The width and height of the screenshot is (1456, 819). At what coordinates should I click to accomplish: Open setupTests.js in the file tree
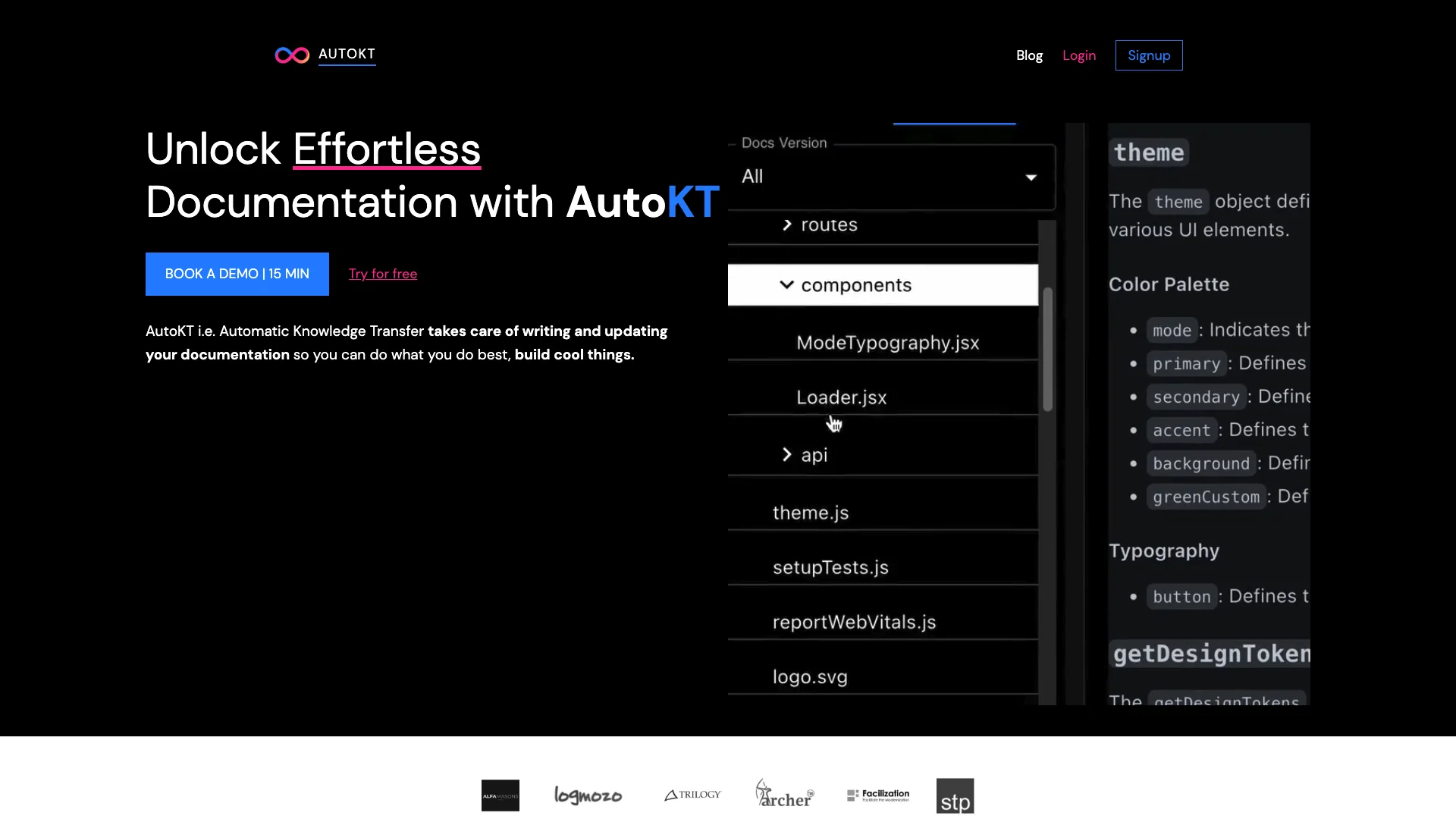point(830,567)
